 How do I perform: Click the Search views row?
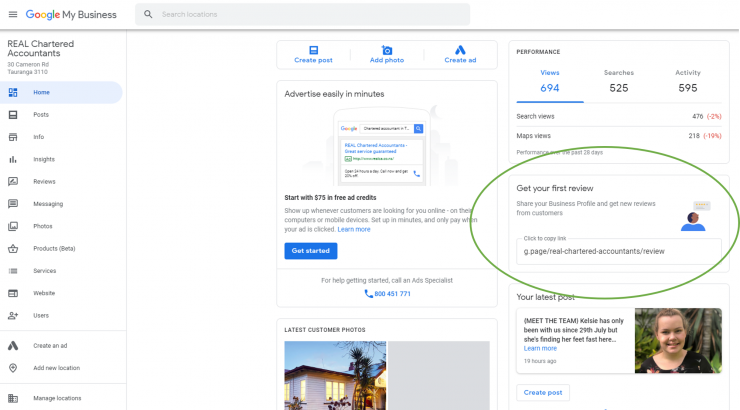tap(619, 117)
